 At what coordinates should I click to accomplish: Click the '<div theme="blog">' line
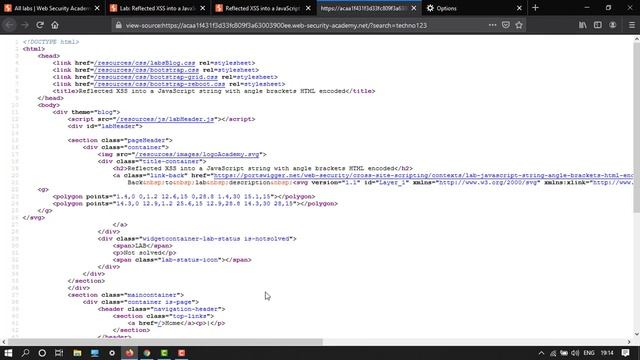click(x=86, y=112)
